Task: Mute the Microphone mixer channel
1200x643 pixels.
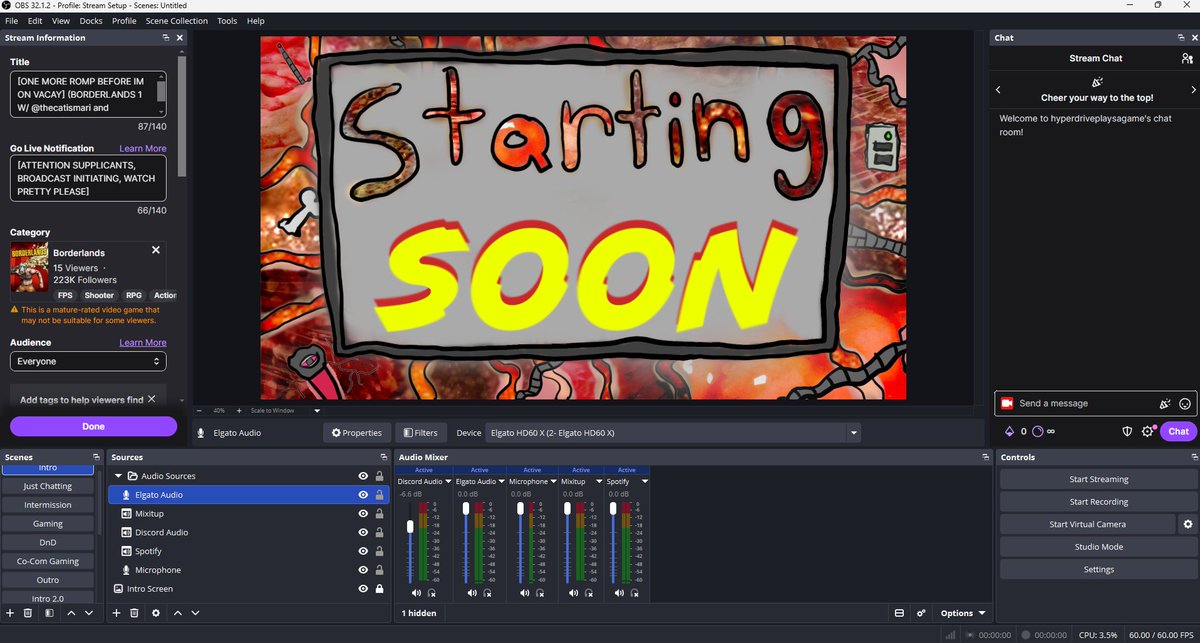Action: point(523,593)
